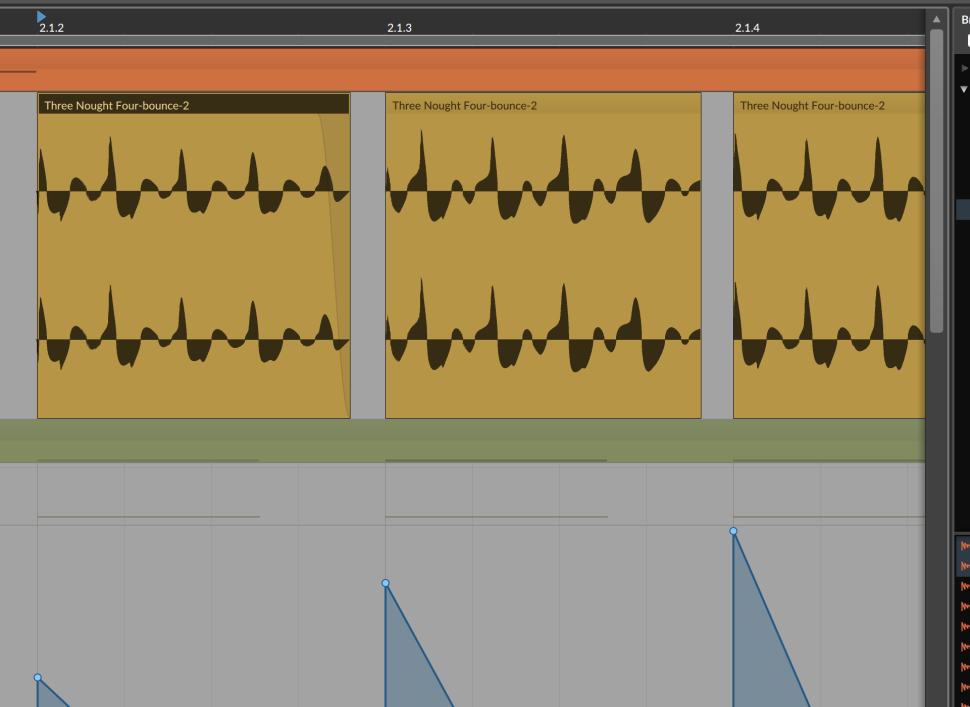This screenshot has height=707, width=970.
Task: Select the highest automation point at 2.1.4
Action: [733, 531]
